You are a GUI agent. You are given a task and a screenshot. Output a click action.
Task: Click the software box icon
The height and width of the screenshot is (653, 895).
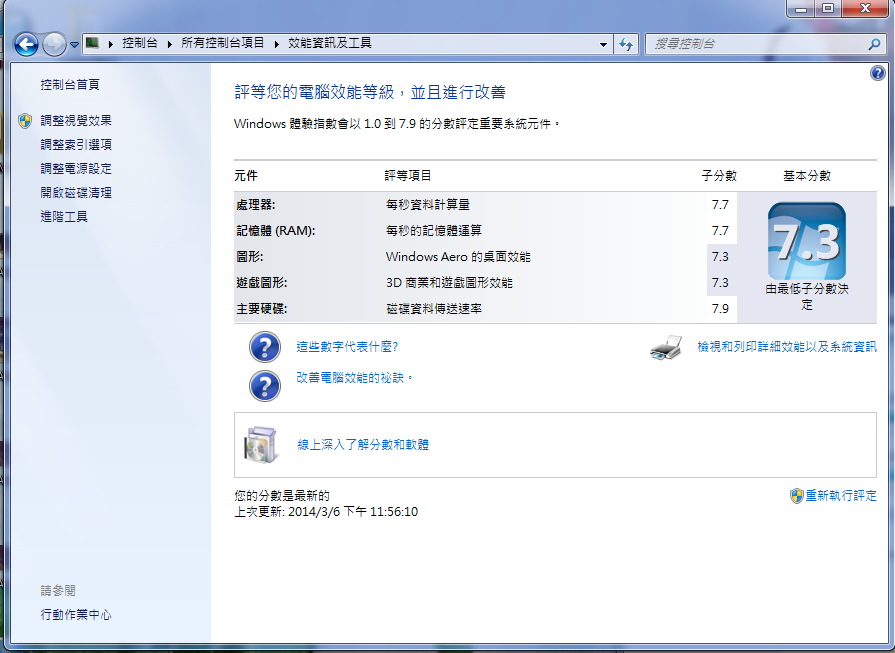(261, 445)
